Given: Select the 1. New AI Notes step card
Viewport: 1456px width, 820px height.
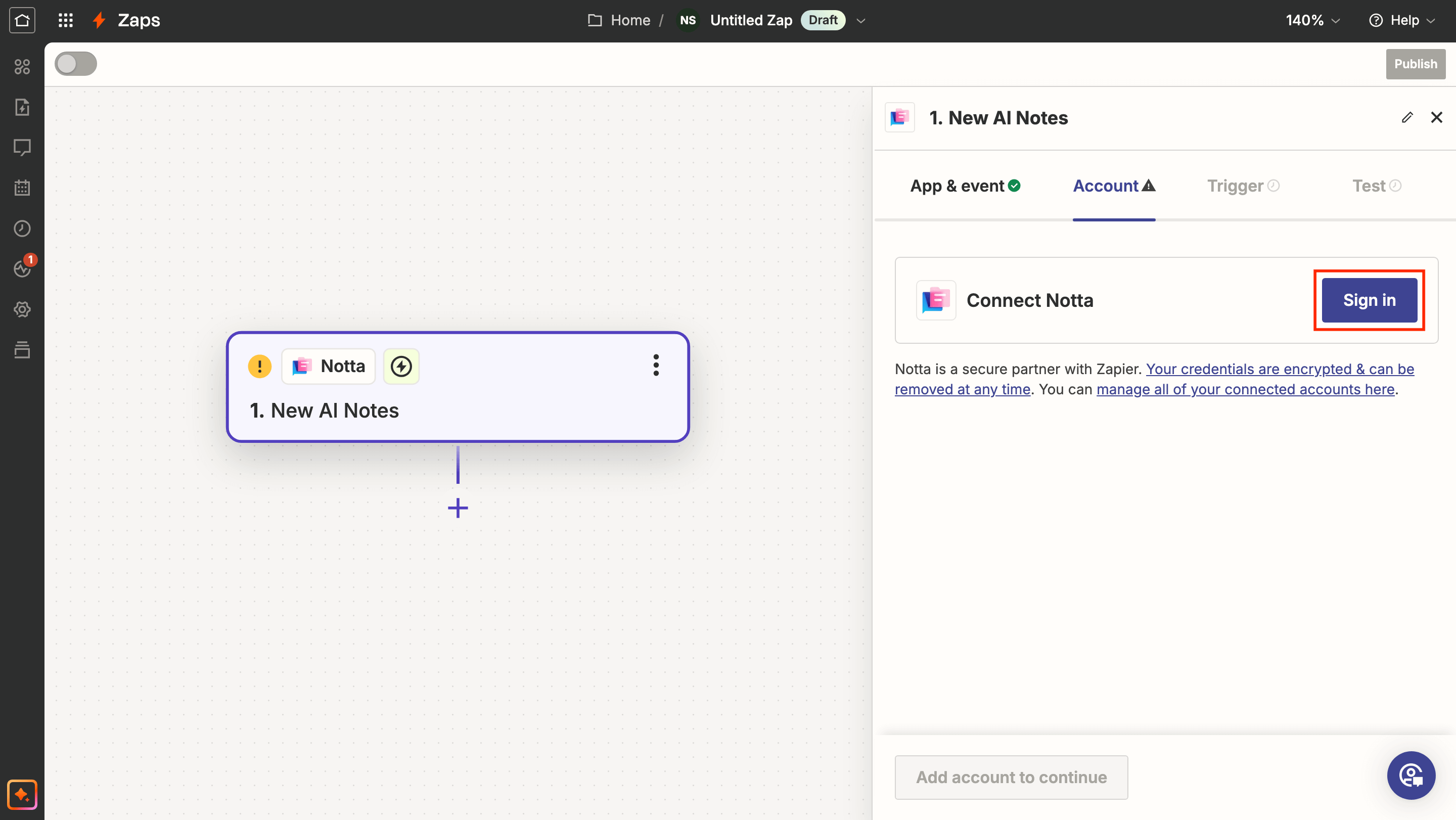Looking at the screenshot, I should (x=458, y=387).
